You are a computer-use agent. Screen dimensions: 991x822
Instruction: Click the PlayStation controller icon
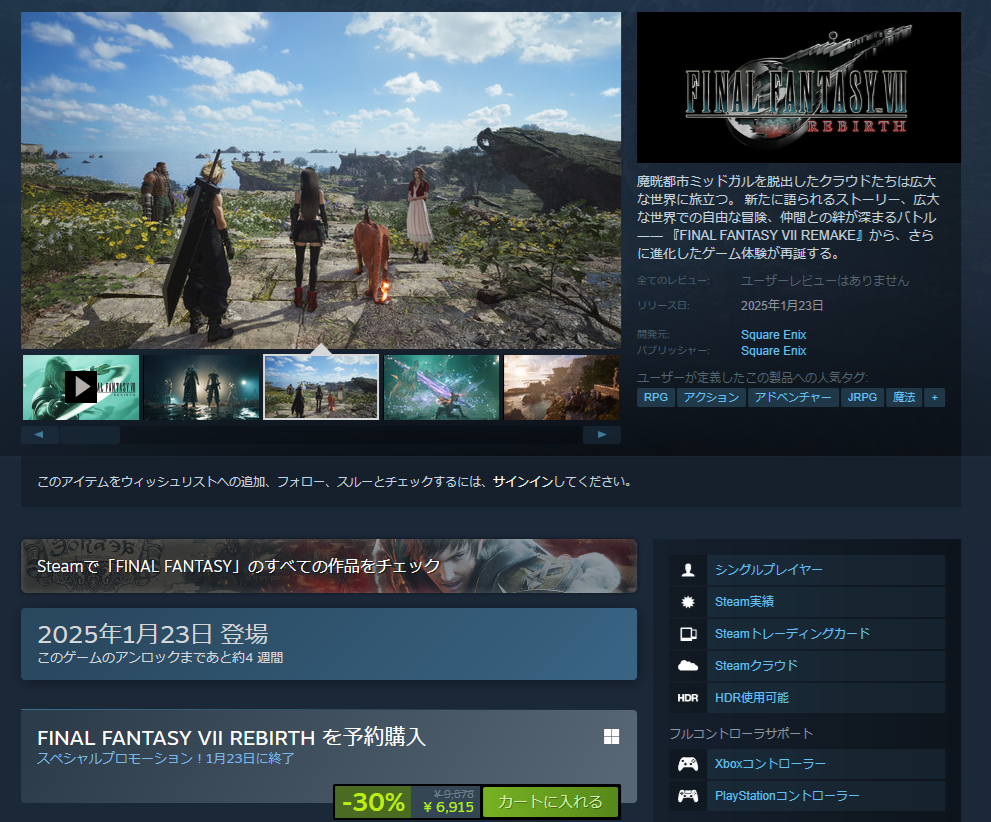(688, 796)
